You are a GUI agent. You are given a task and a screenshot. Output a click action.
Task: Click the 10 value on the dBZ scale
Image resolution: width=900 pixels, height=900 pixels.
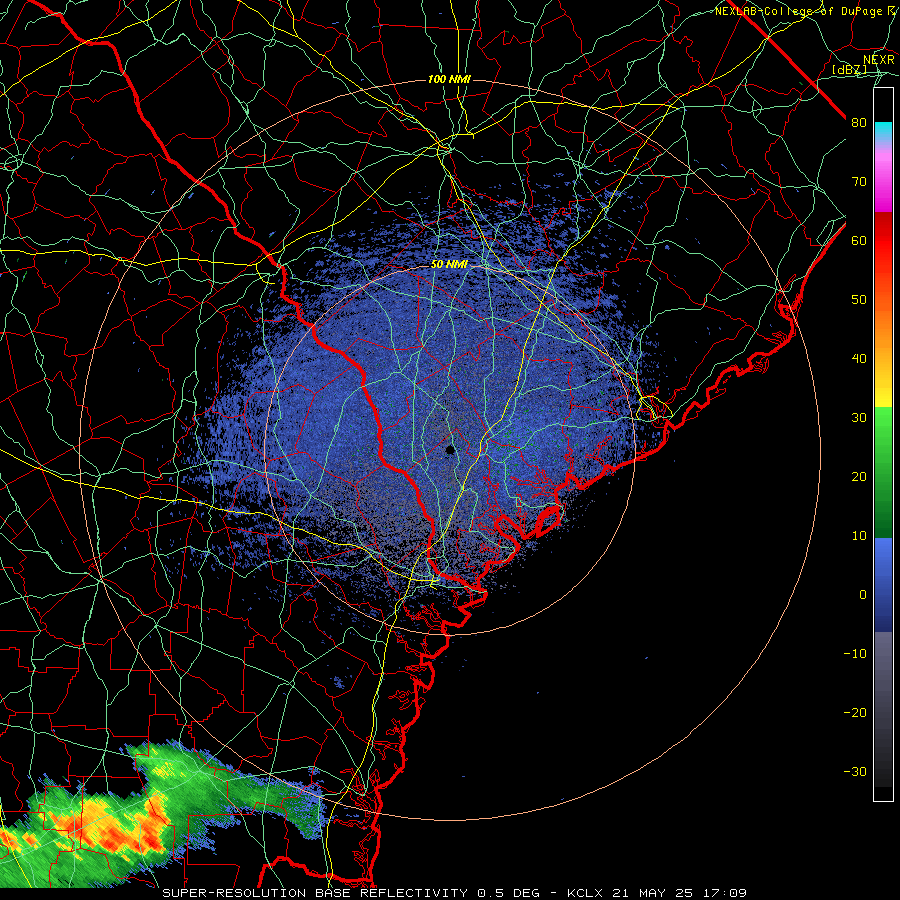(x=859, y=536)
